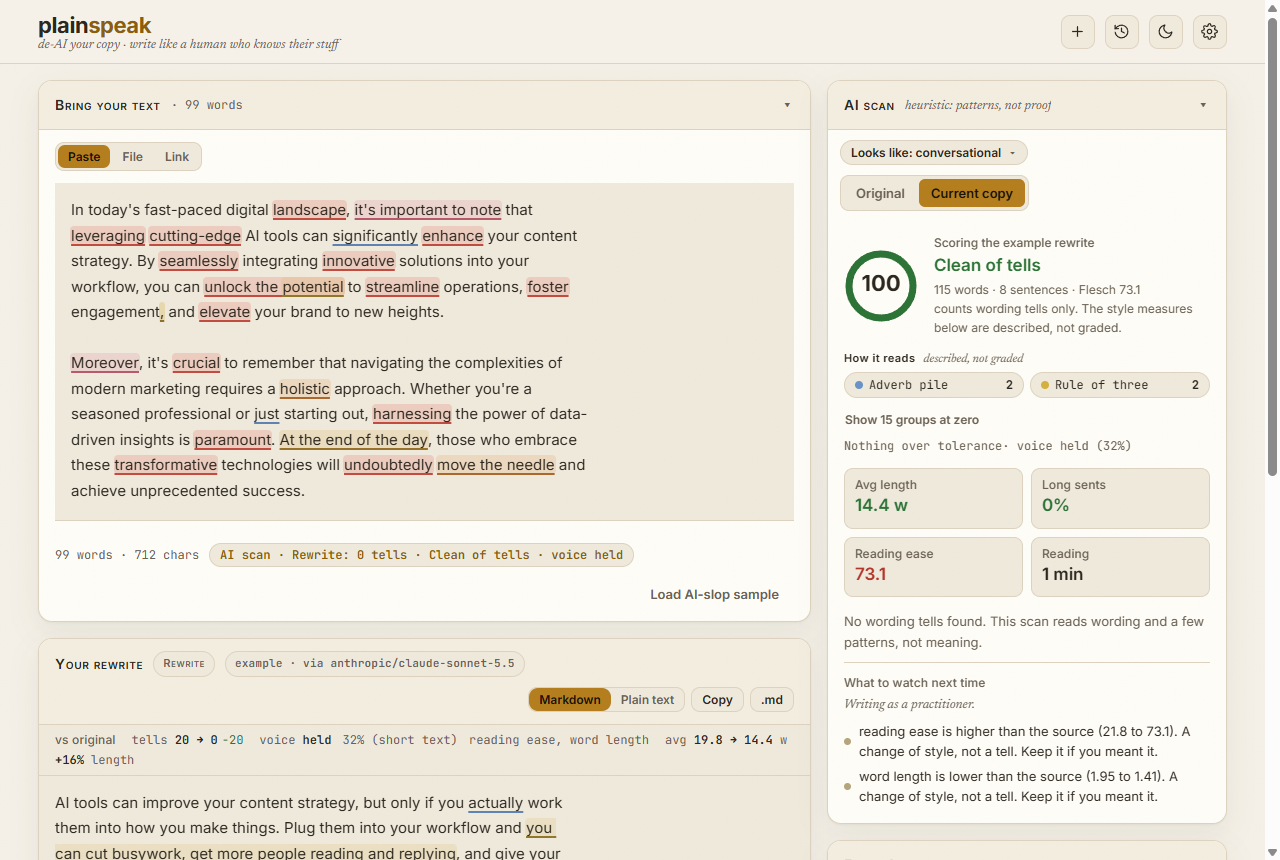Select the Current copy scan view
This screenshot has height=860, width=1280.
972,193
